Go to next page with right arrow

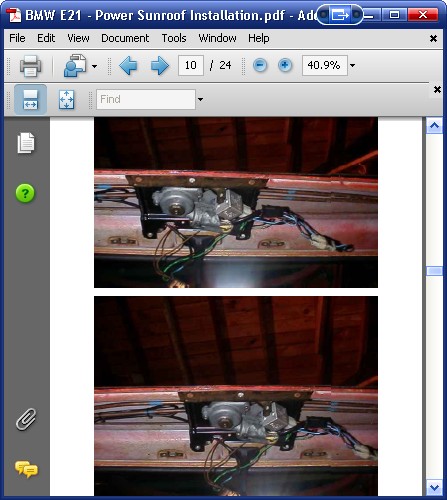160,65
